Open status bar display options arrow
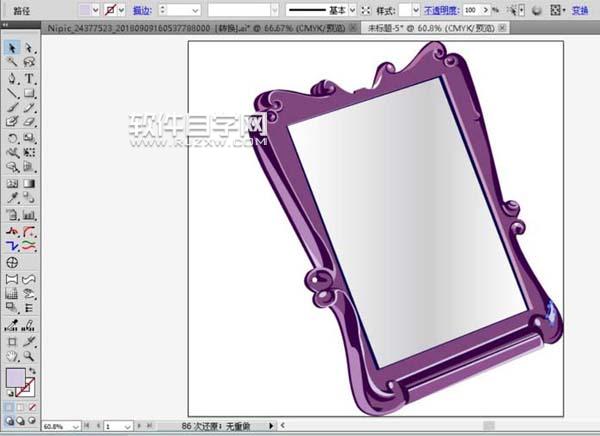Viewport: 600px width, 436px height. (271, 426)
